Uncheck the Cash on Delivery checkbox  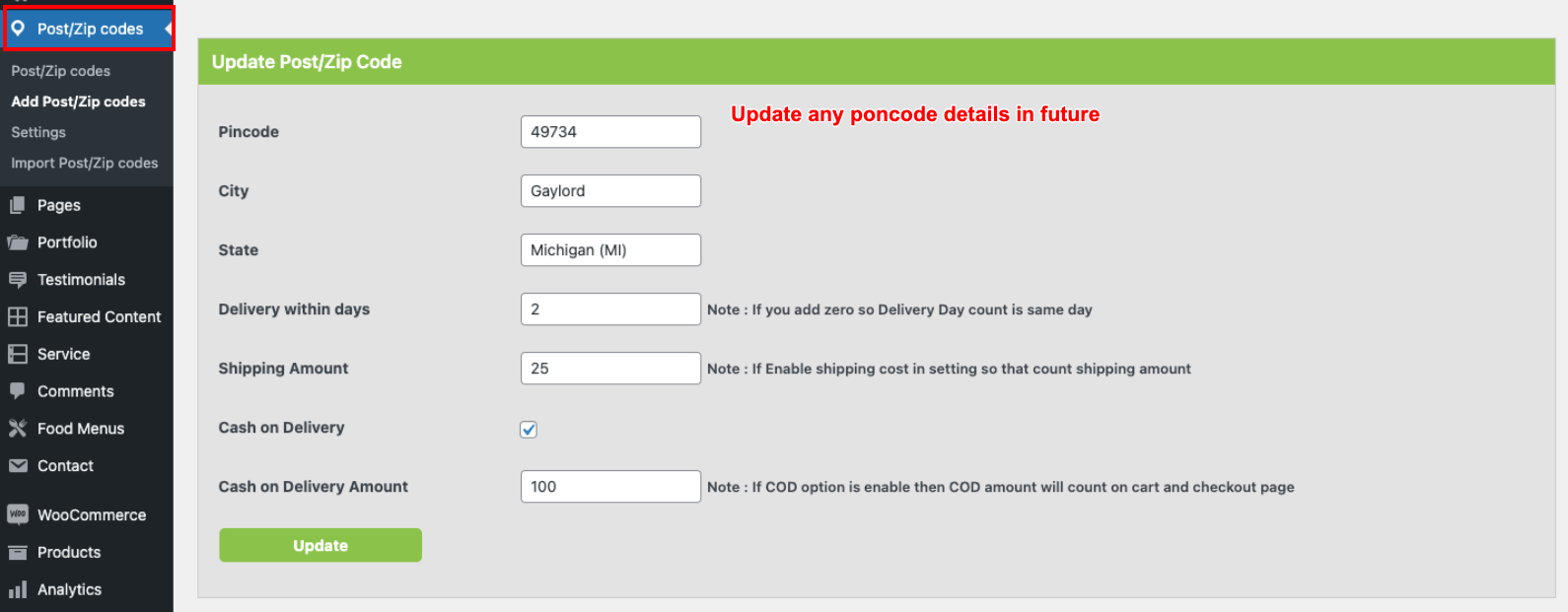point(529,429)
